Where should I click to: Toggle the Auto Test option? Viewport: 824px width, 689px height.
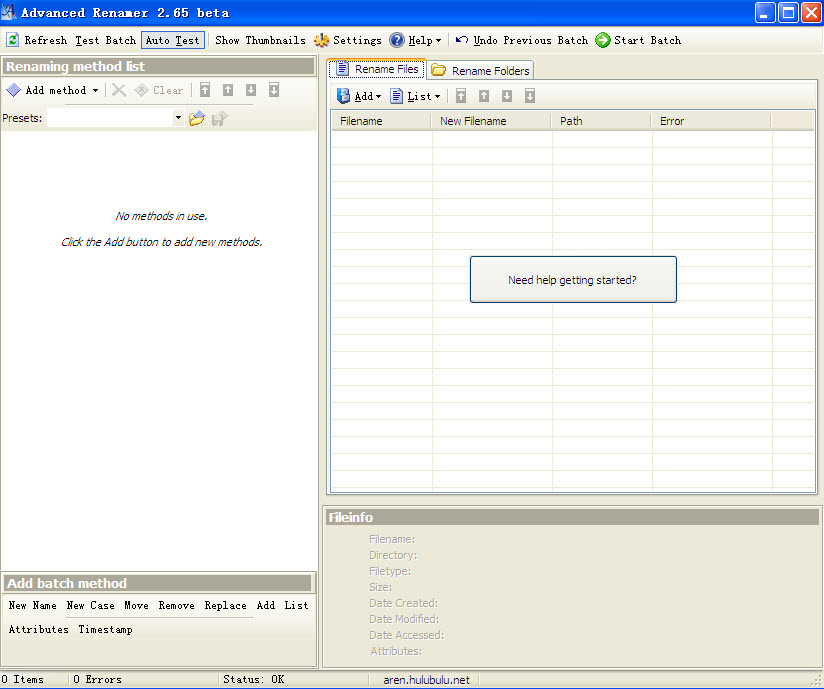(173, 40)
